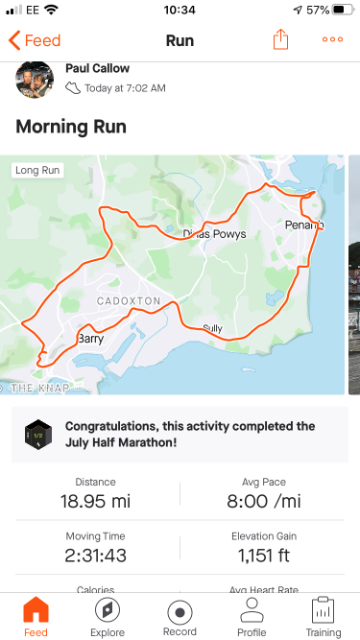Open Paul Callow's athlete name link
360x640 pixels.
[98, 68]
